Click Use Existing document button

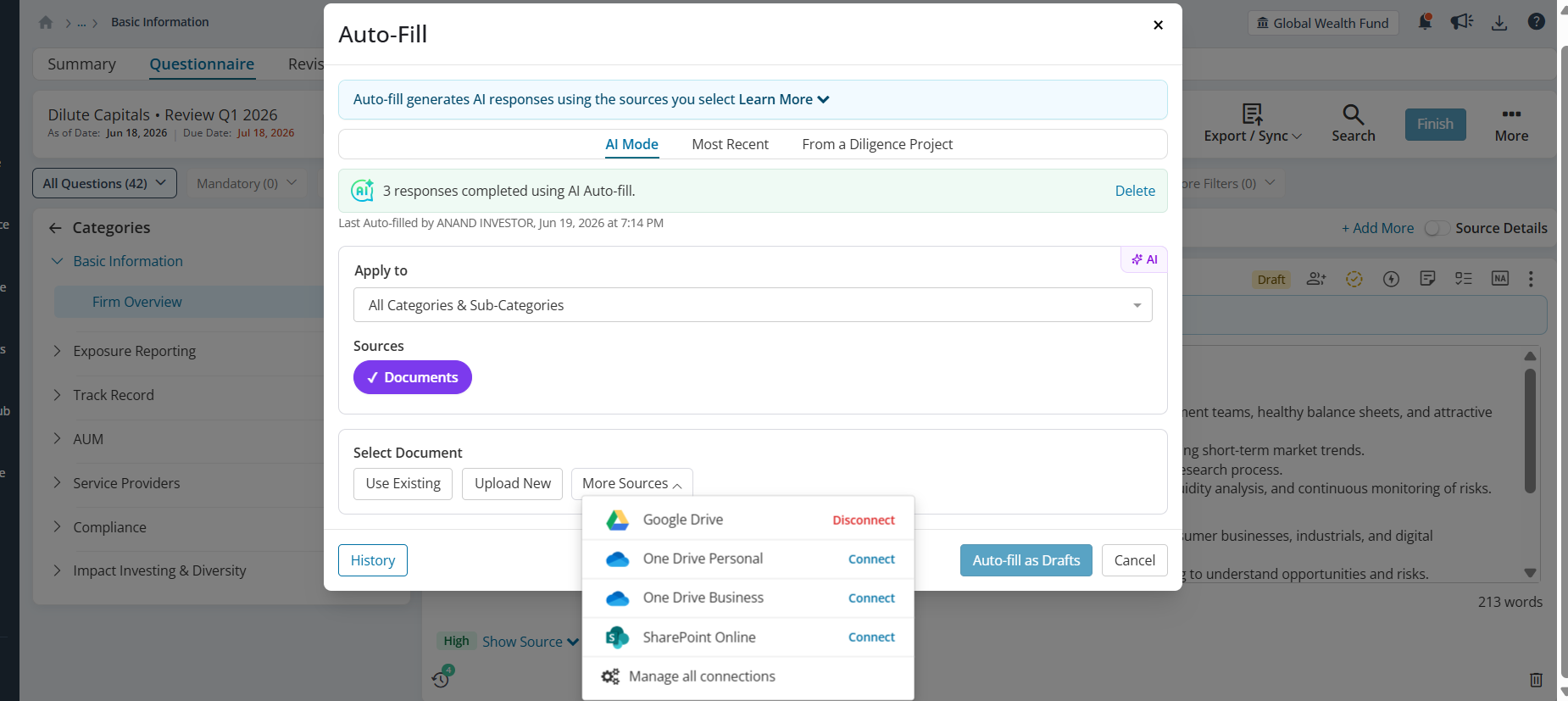pyautogui.click(x=403, y=483)
